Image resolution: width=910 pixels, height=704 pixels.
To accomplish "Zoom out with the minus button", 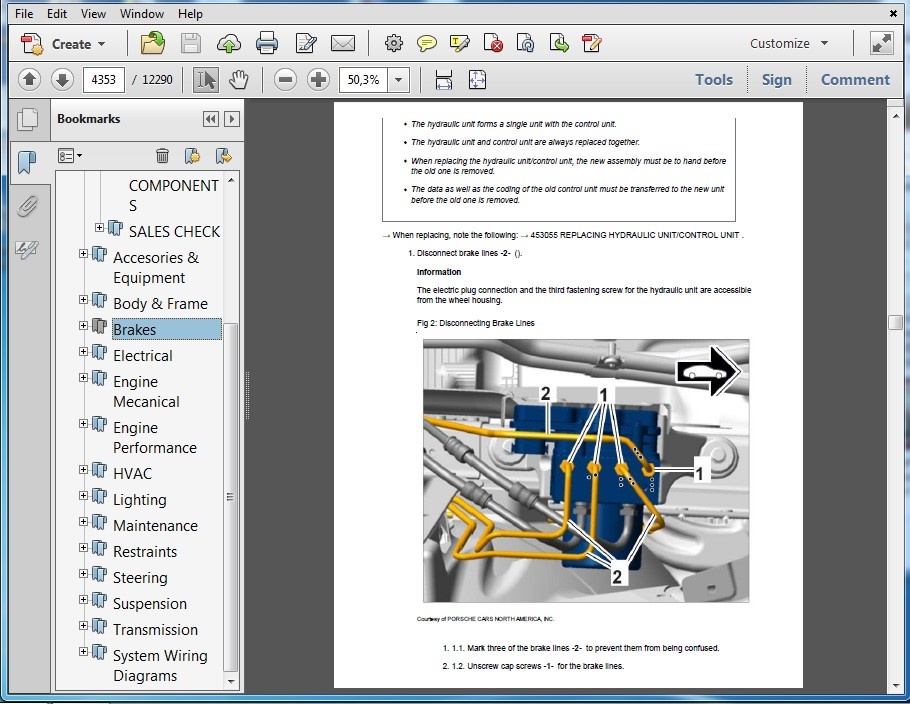I will pyautogui.click(x=285, y=80).
